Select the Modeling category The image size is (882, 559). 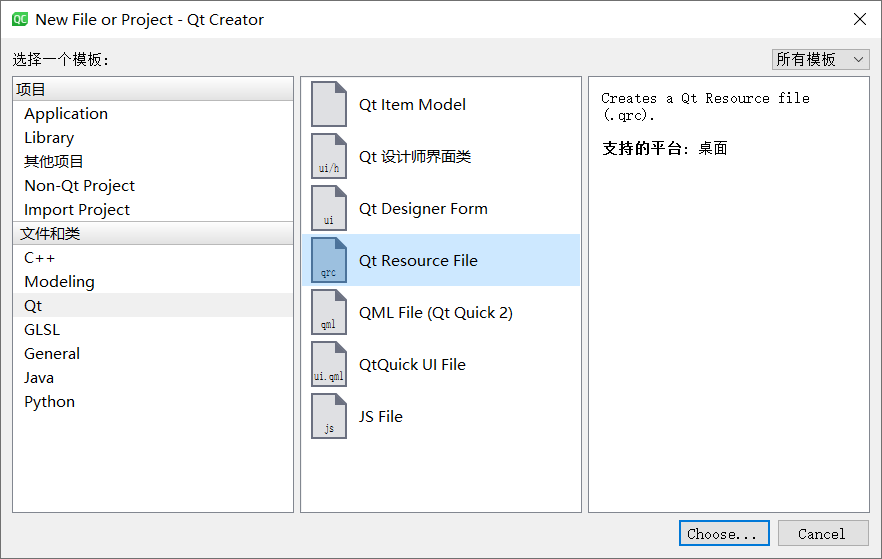coord(152,282)
